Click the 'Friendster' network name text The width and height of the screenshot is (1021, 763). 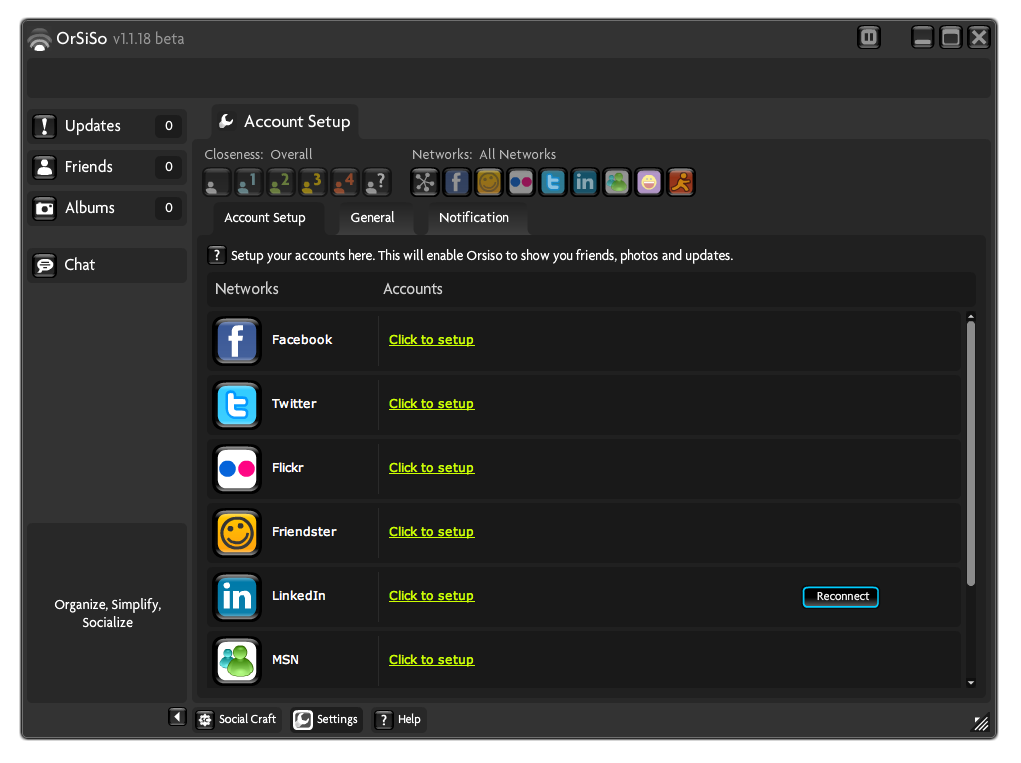[304, 532]
